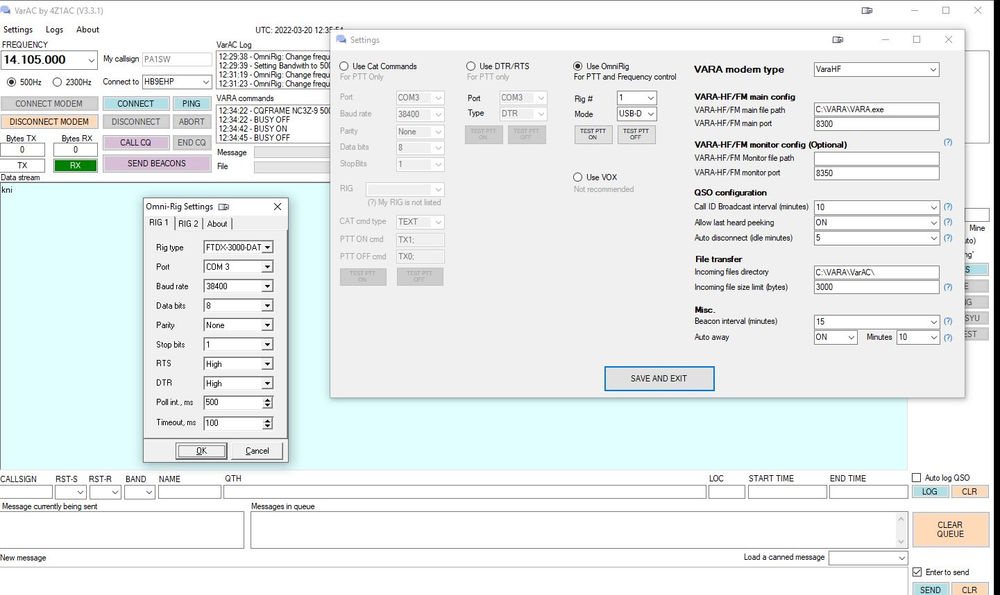Click the keyboard icon in VarAC main title bar
This screenshot has width=1000, height=595.
pyautogui.click(x=866, y=9)
